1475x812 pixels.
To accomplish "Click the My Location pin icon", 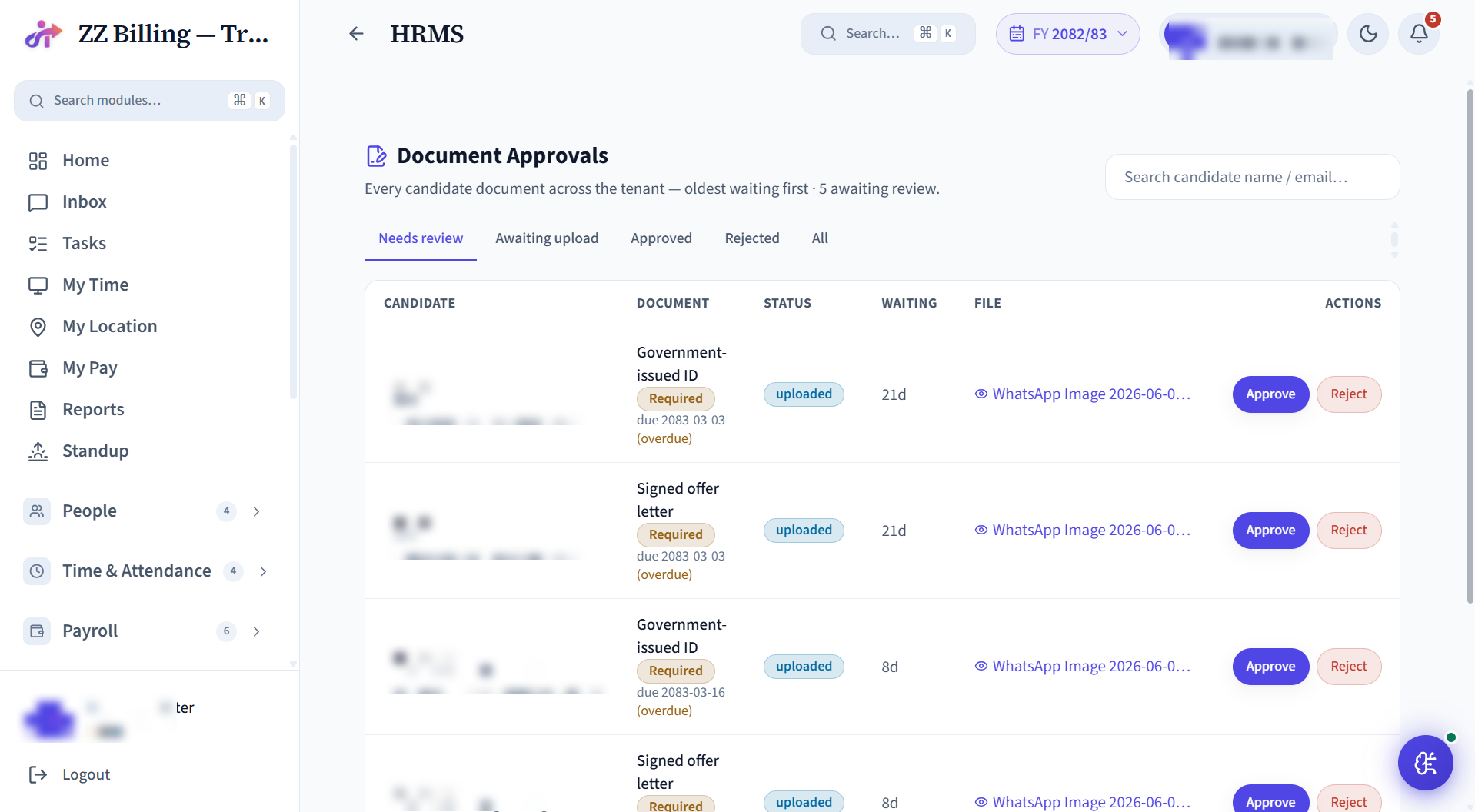I will (38, 327).
